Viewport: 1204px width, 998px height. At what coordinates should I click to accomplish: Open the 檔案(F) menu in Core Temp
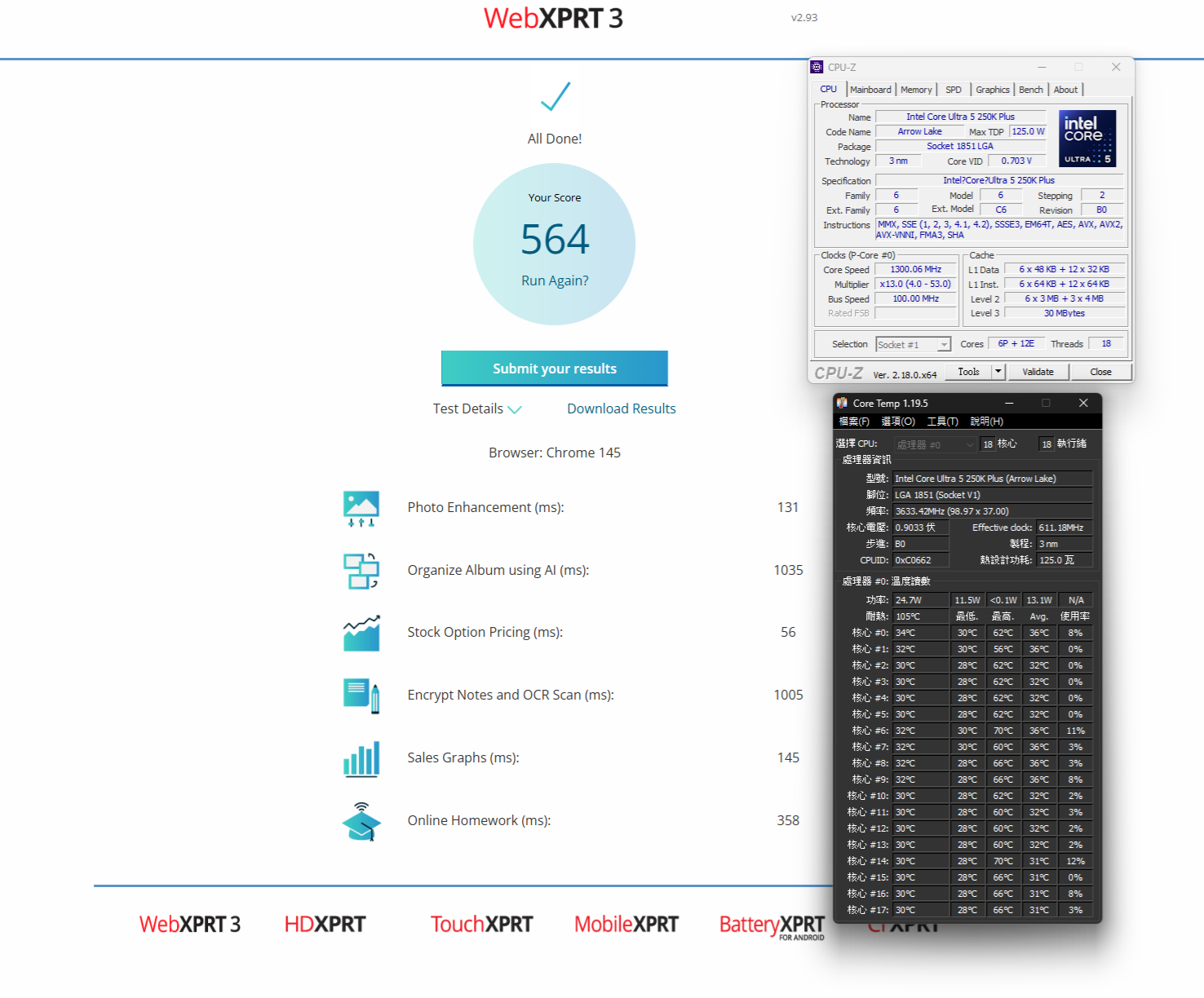(x=854, y=422)
